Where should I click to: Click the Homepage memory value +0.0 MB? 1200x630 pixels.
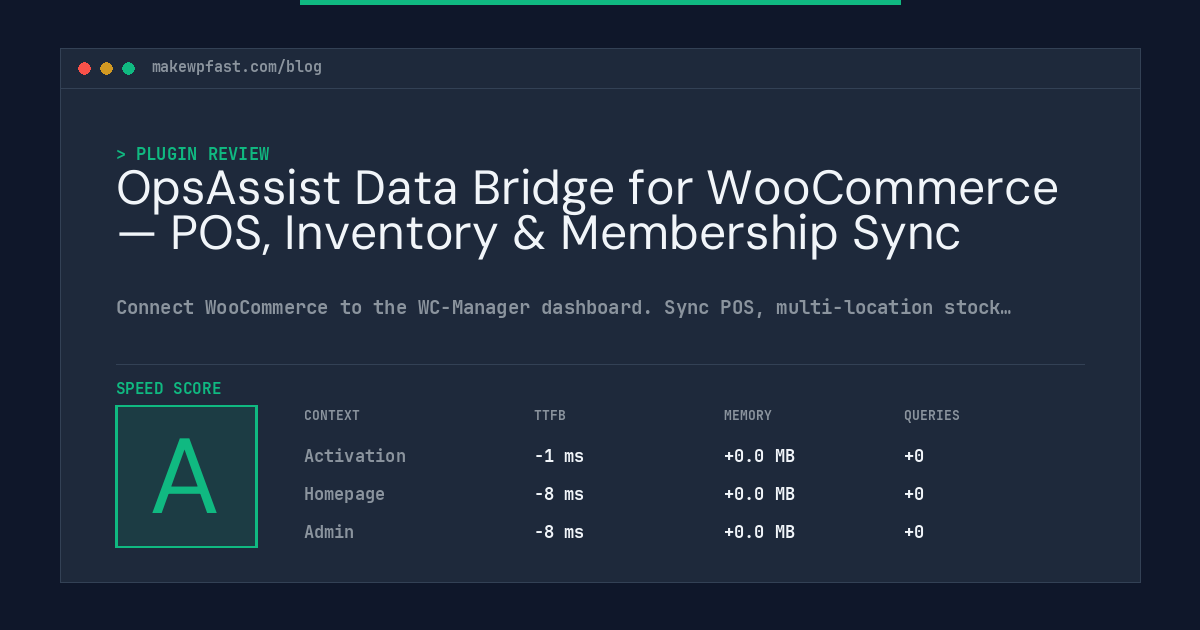[x=759, y=494]
